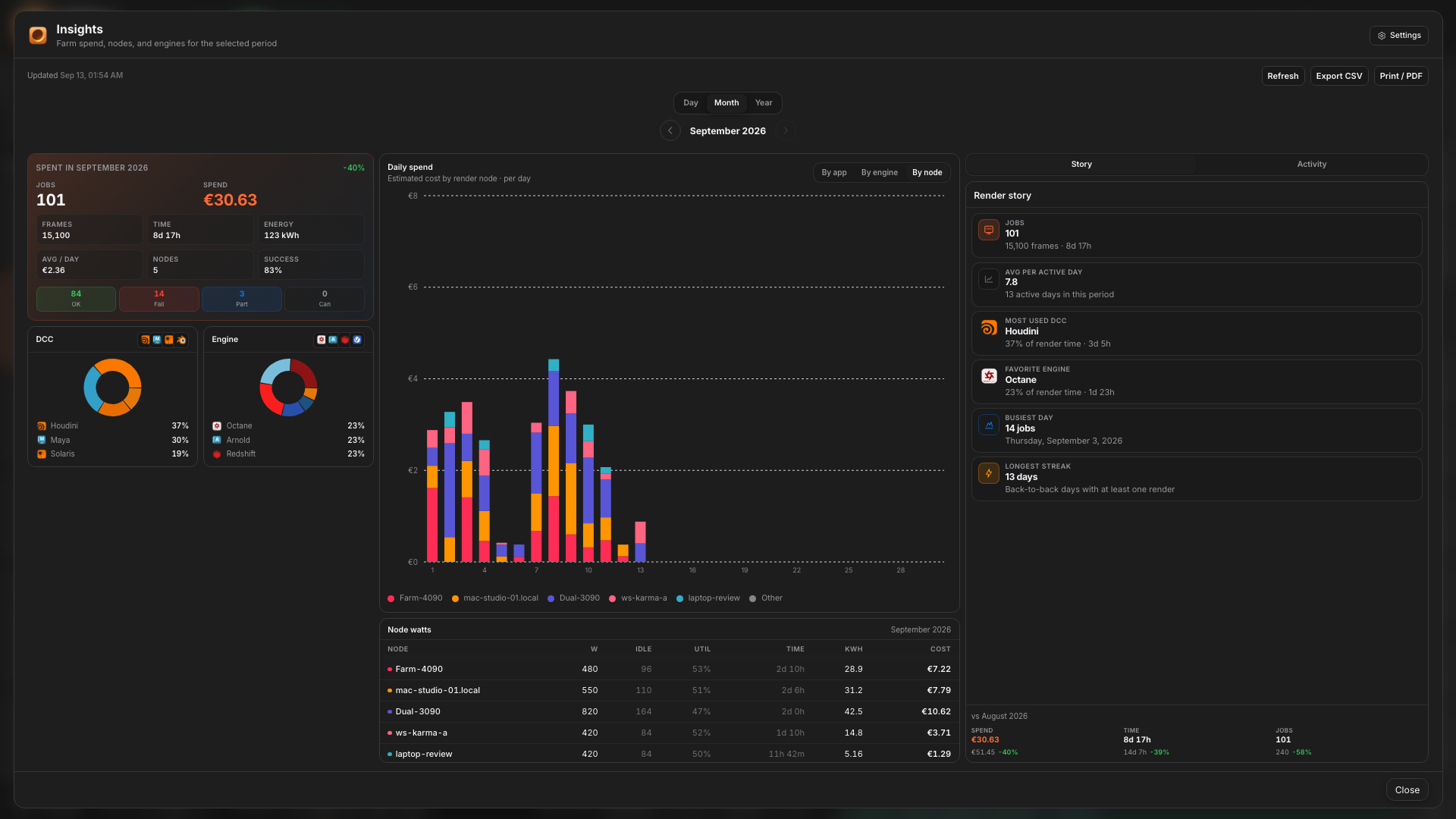Click Octane icon in Favorite engine card
Viewport: 1456px width, 819px height.
pos(989,376)
